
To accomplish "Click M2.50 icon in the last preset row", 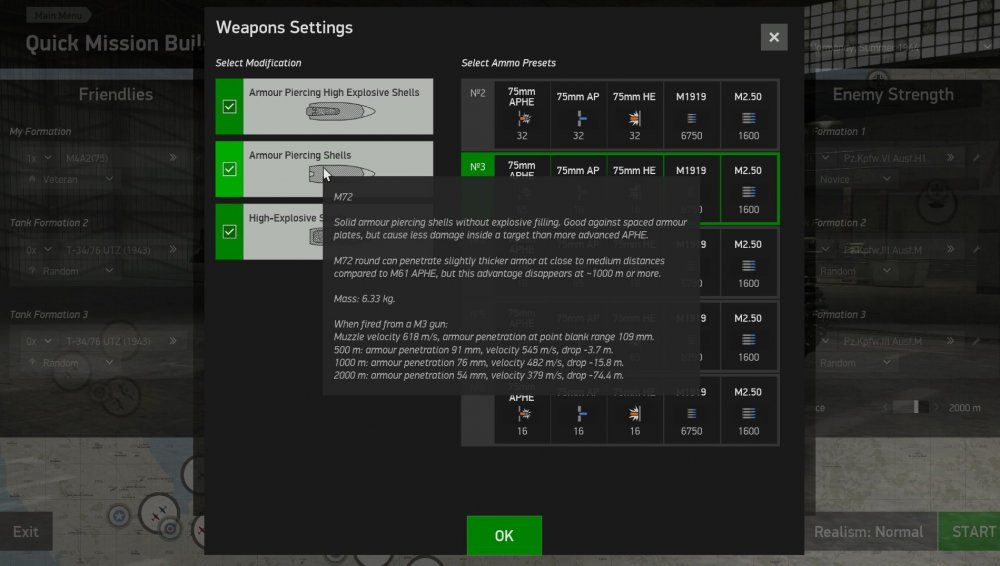I will [749, 413].
